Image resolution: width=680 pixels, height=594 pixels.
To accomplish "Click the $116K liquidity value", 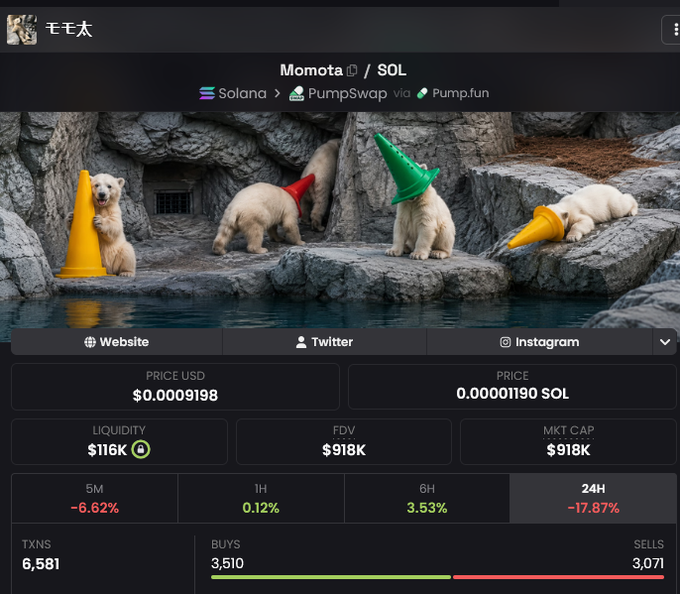I will (107, 450).
